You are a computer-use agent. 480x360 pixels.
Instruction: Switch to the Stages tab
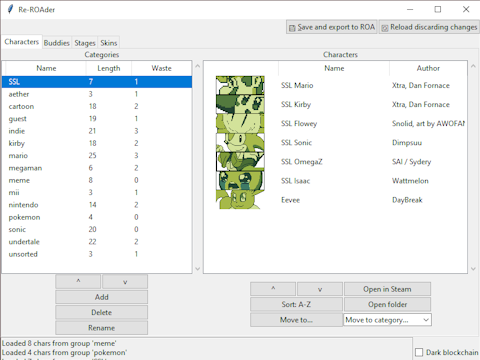click(85, 43)
